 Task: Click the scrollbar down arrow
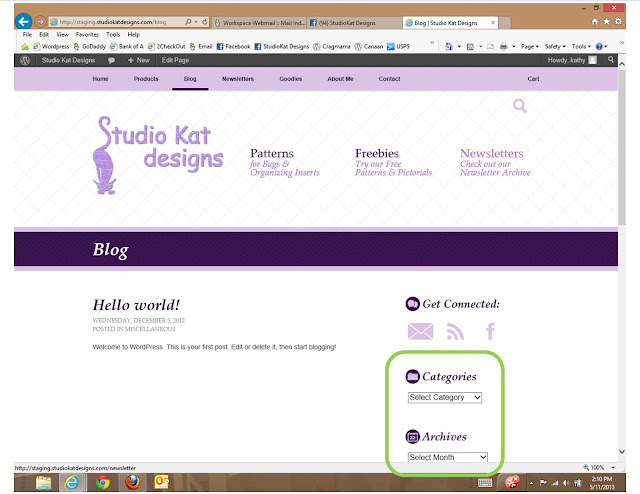(x=622, y=452)
